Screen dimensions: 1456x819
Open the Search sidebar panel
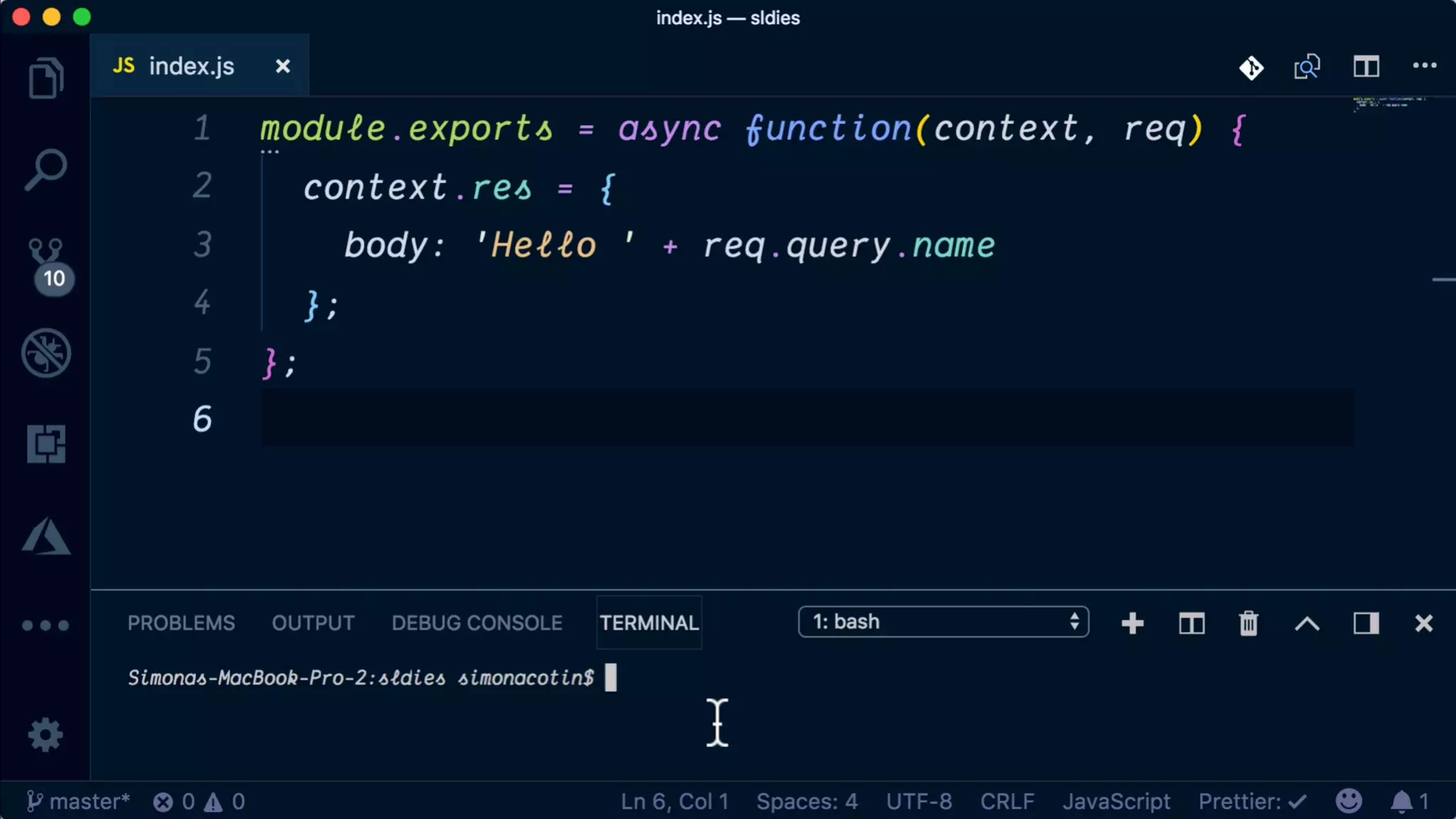pyautogui.click(x=45, y=169)
